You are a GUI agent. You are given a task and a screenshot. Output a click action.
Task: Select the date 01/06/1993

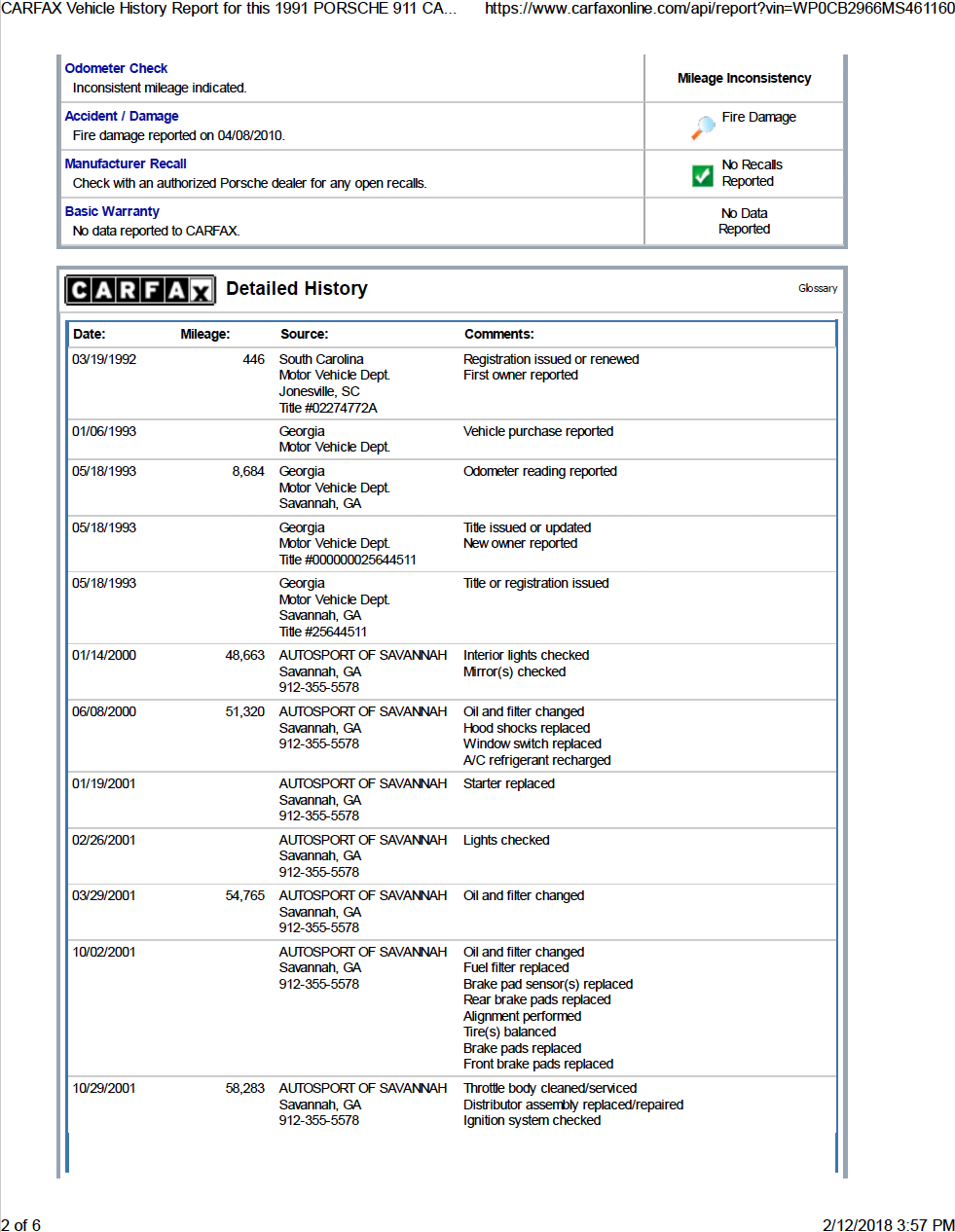click(104, 431)
